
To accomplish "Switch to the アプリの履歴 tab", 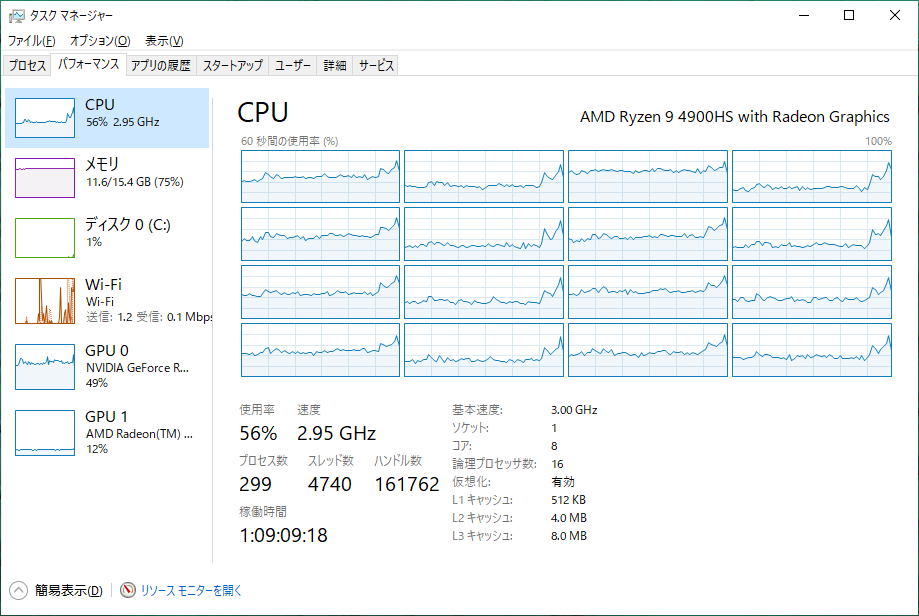I will [161, 66].
